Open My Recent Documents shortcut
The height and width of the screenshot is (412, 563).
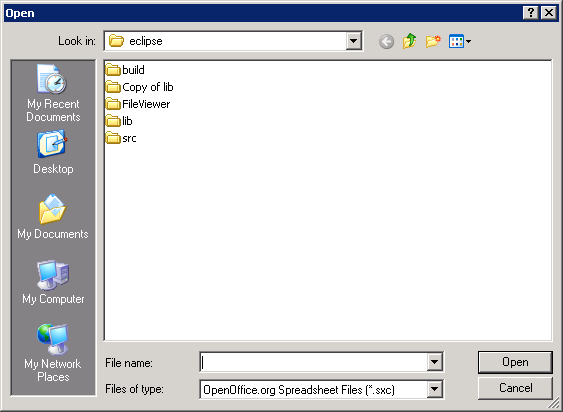point(53,93)
